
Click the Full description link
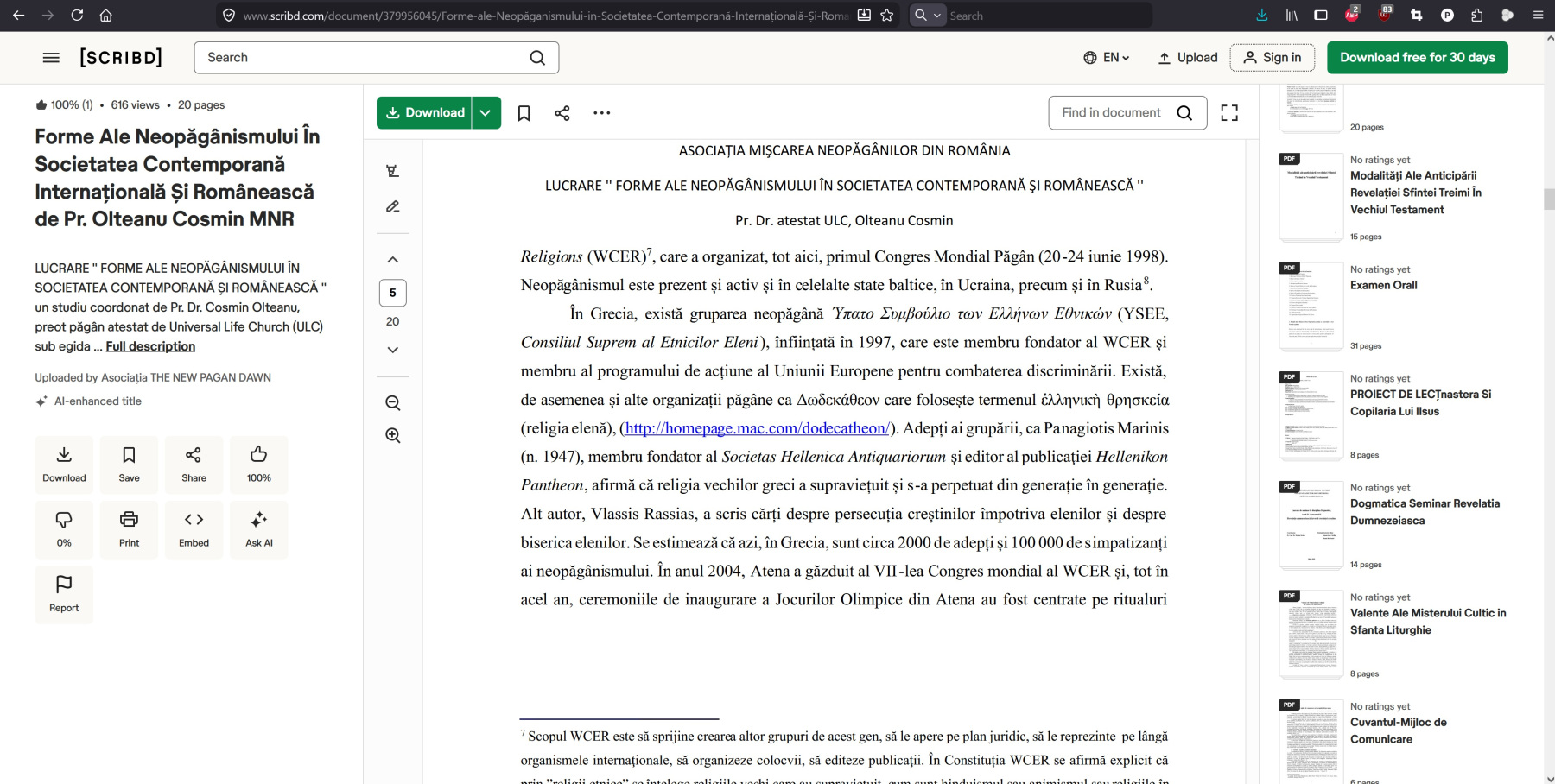[150, 346]
